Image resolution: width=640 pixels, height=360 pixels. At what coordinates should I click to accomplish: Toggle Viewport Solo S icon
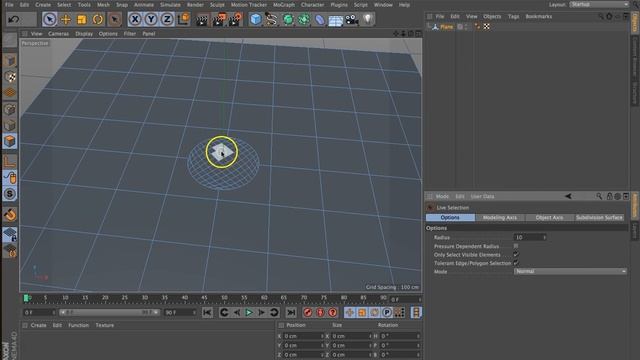(10, 194)
